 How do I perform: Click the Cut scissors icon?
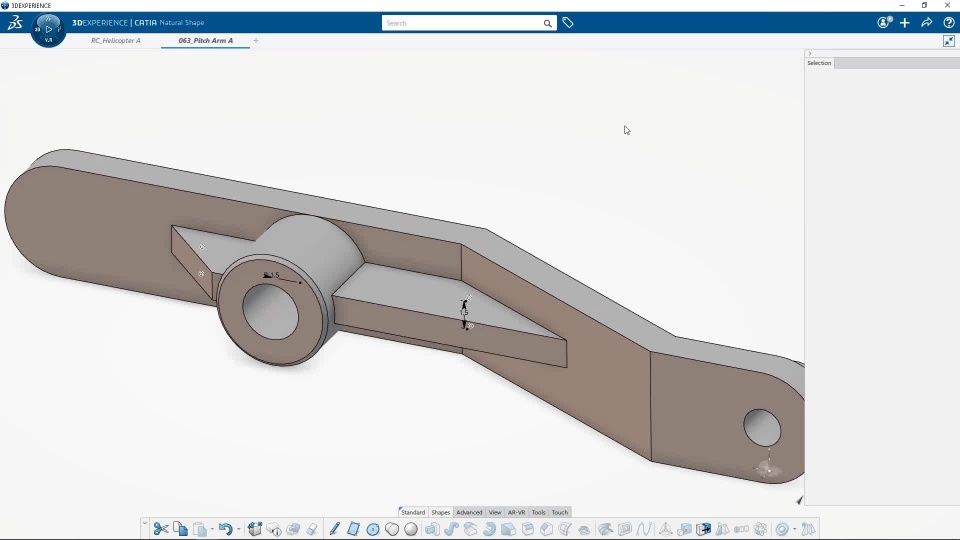tap(161, 529)
